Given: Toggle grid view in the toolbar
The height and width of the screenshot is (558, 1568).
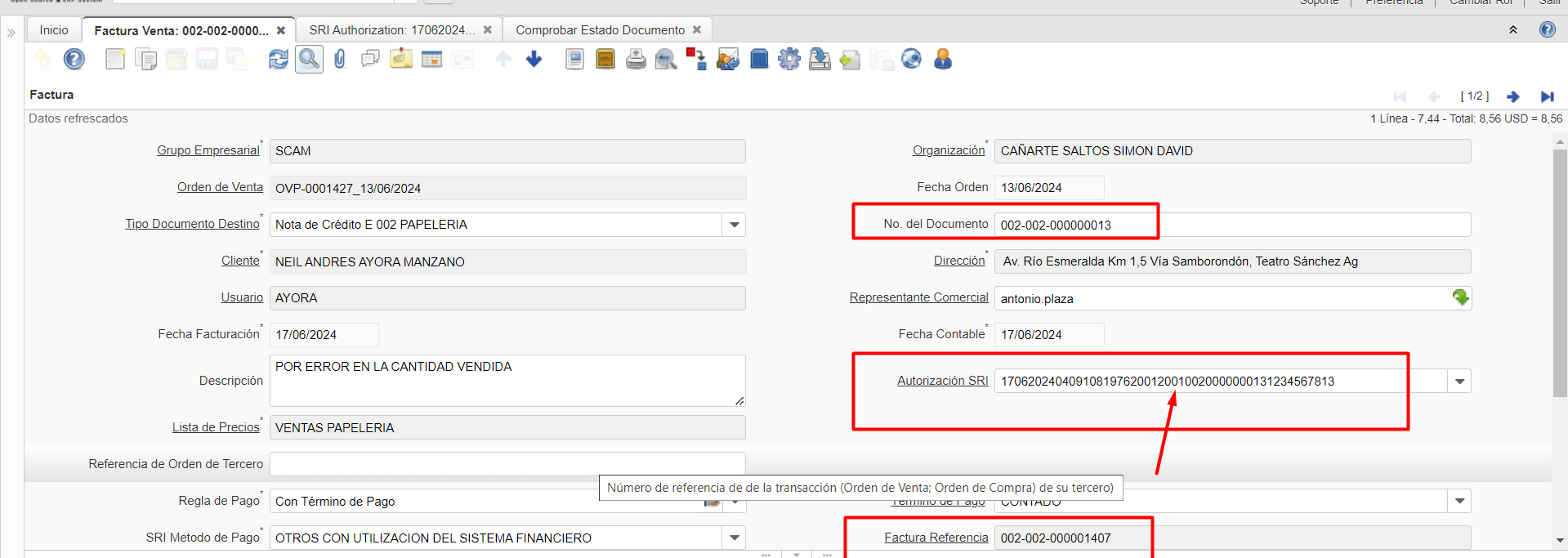Looking at the screenshot, I should (431, 60).
